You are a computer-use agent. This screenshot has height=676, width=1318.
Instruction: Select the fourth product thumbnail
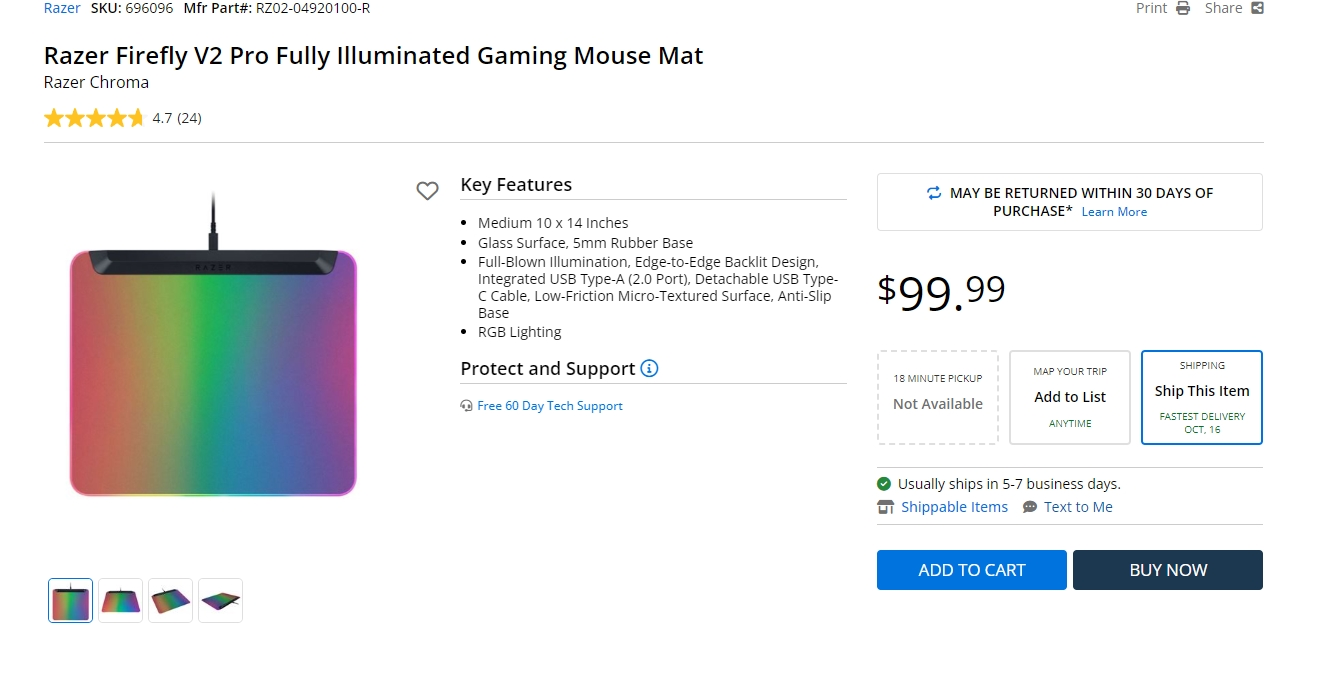[x=221, y=601]
